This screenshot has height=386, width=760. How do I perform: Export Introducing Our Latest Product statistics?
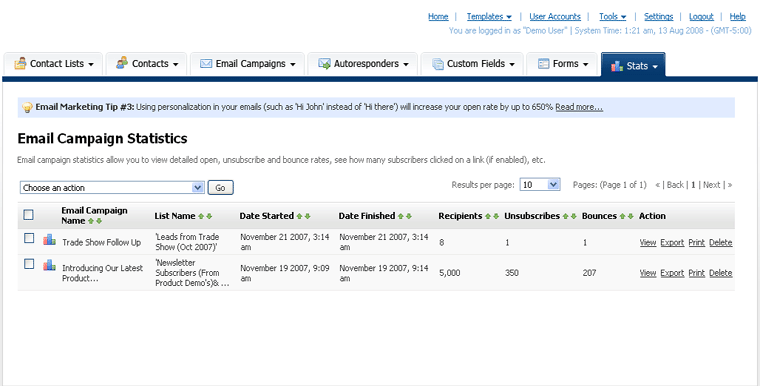point(672,273)
